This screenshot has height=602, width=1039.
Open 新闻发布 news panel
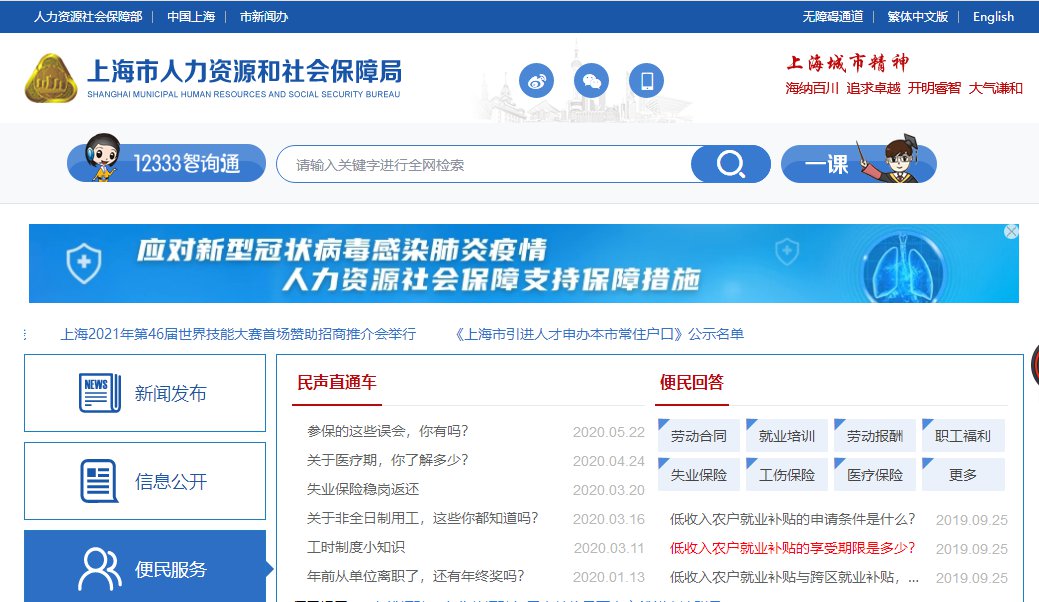145,393
